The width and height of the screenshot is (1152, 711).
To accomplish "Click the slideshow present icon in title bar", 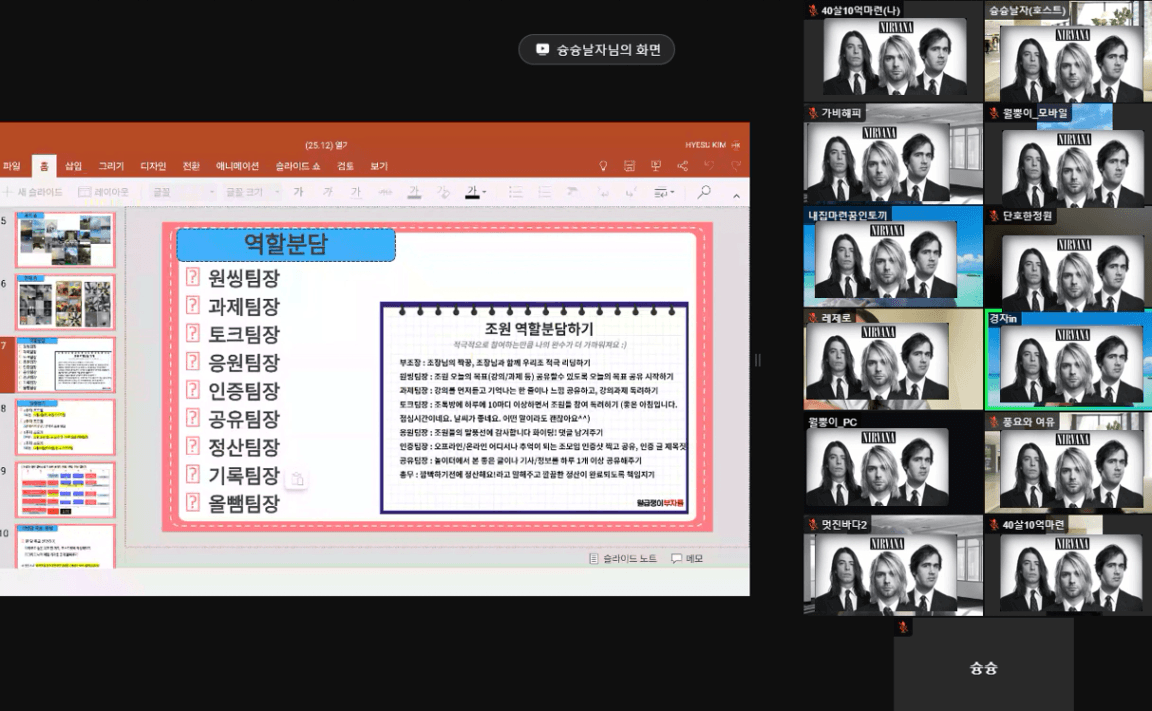I will point(656,166).
